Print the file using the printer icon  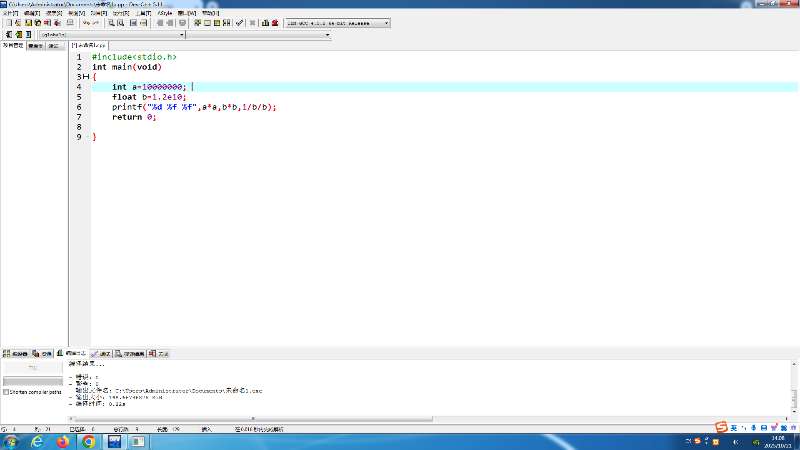pos(70,23)
